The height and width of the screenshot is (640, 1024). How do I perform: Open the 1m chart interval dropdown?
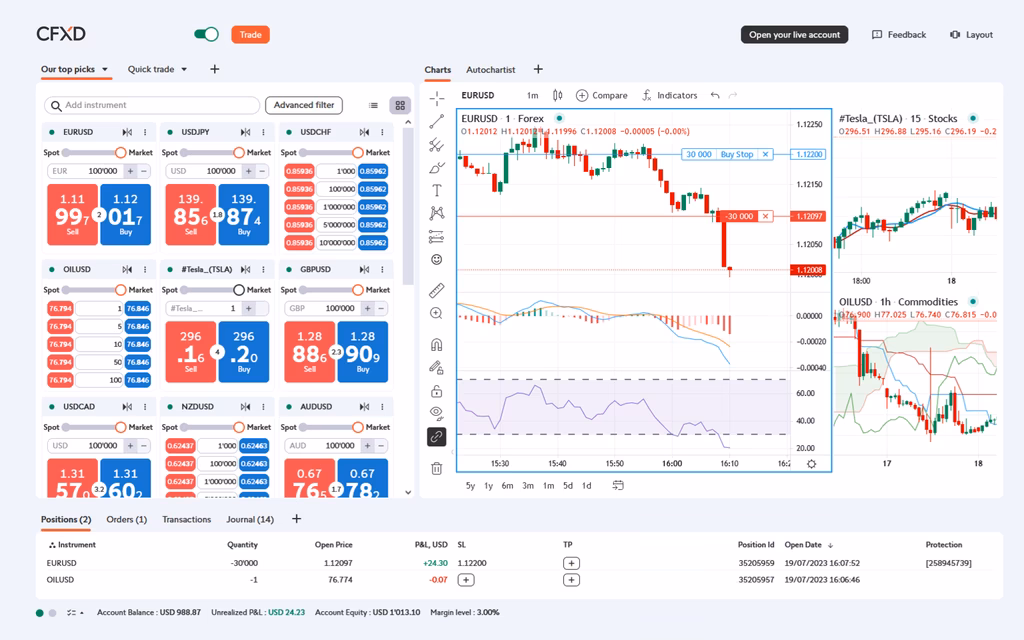532,96
